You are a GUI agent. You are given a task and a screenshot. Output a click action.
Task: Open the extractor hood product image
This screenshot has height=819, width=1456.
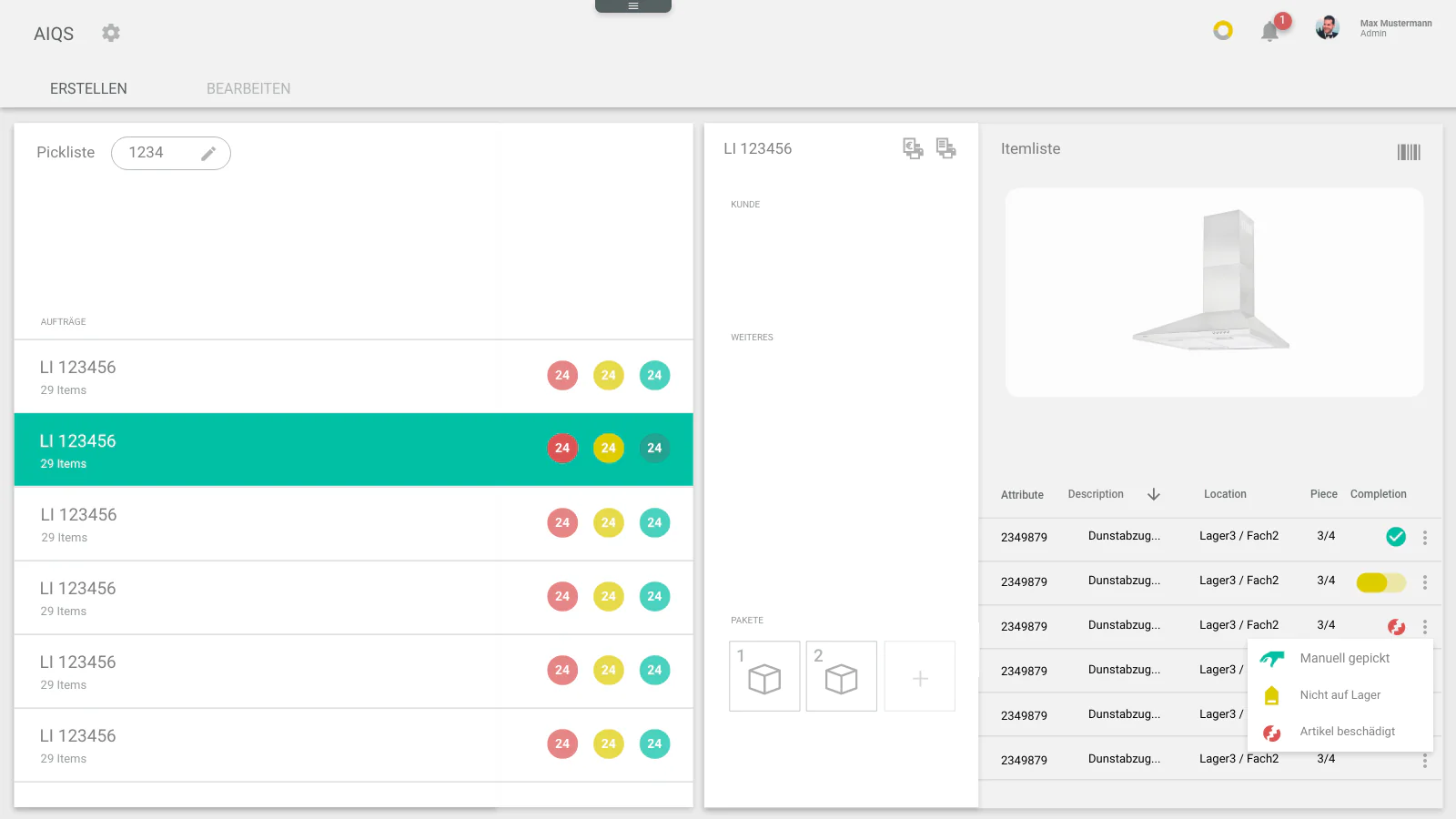(x=1214, y=292)
